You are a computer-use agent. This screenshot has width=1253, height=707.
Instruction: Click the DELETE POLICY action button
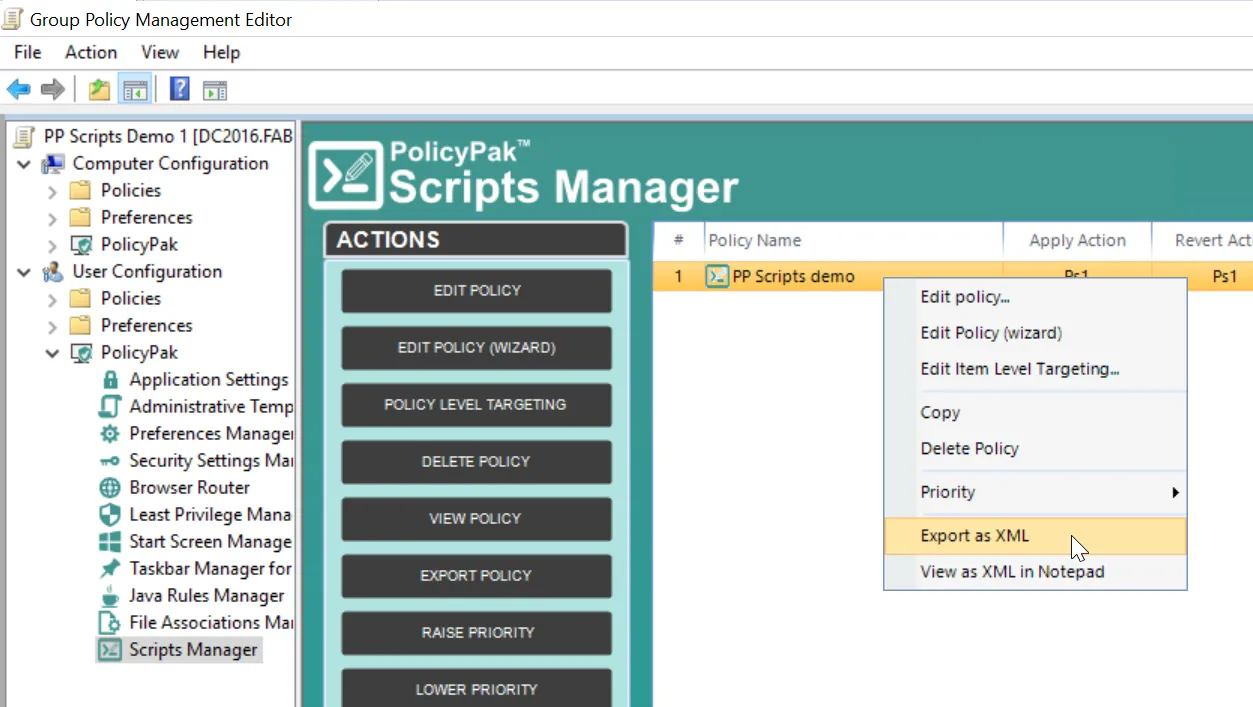pos(477,462)
